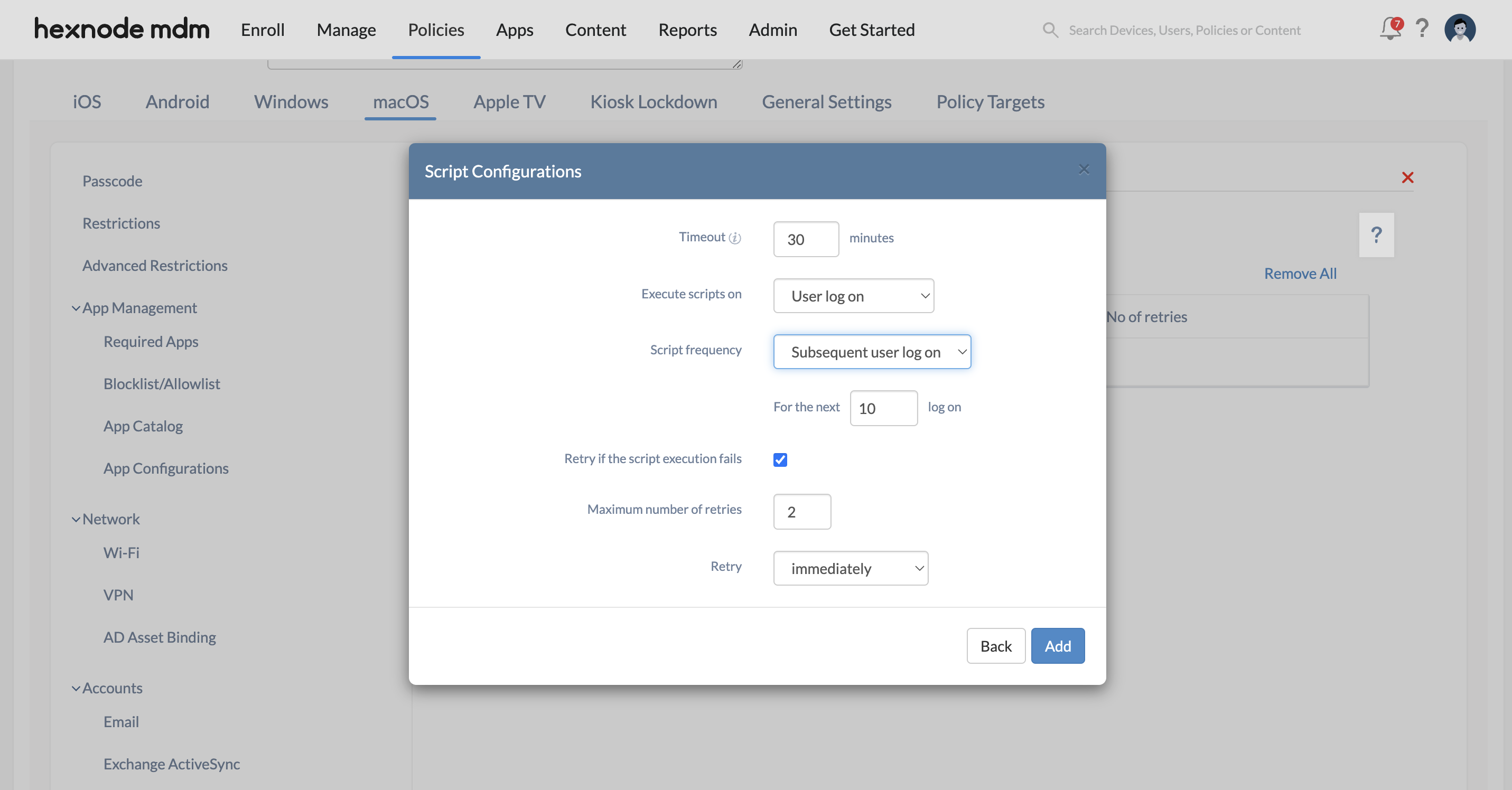Open App Catalog in the sidebar
The image size is (1512, 790).
[x=143, y=425]
